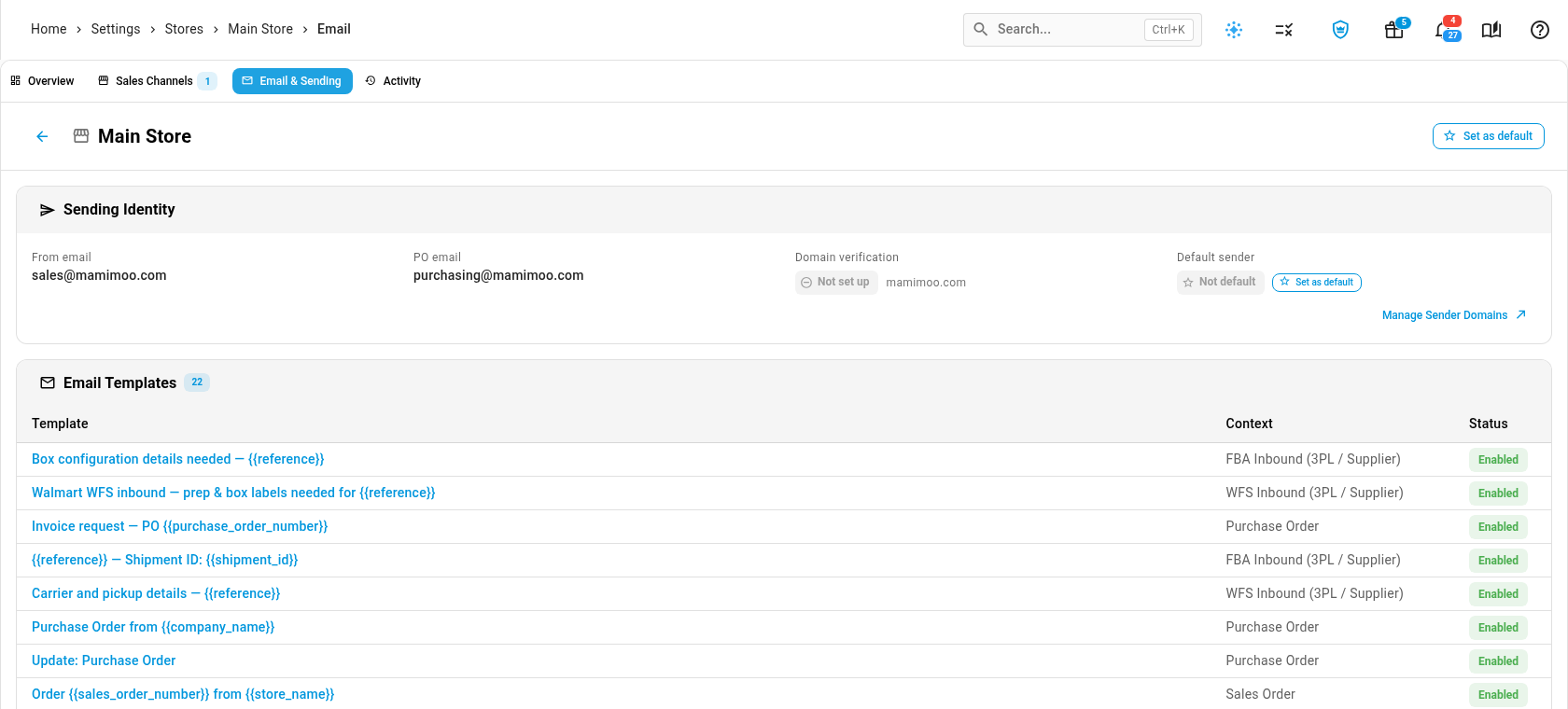Click the purchasing@mamimoo.com PO email

tap(498, 275)
